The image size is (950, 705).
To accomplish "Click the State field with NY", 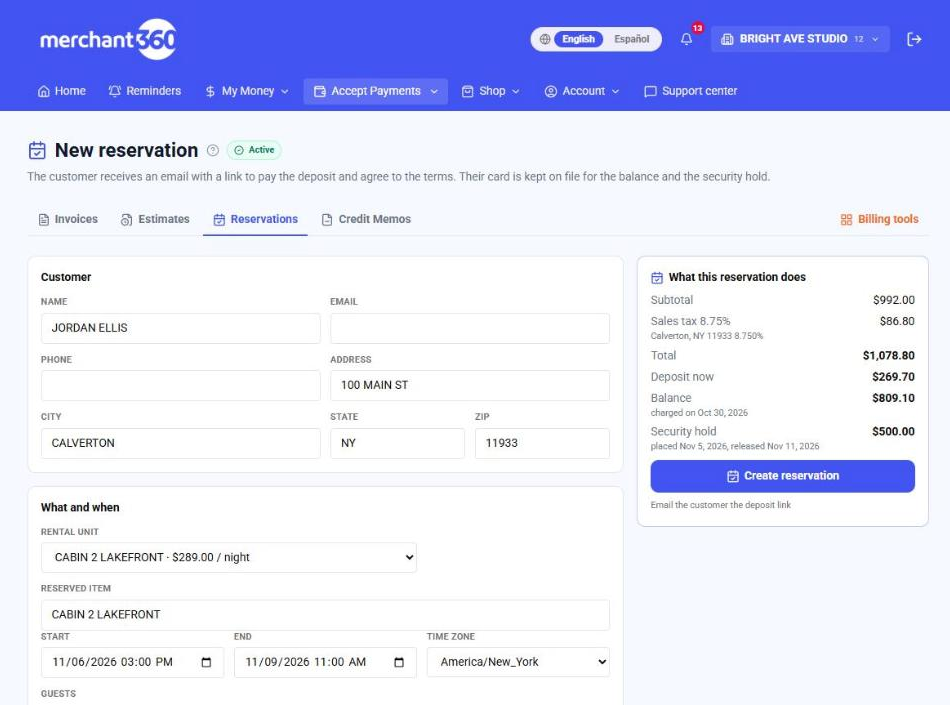I will click(x=397, y=443).
